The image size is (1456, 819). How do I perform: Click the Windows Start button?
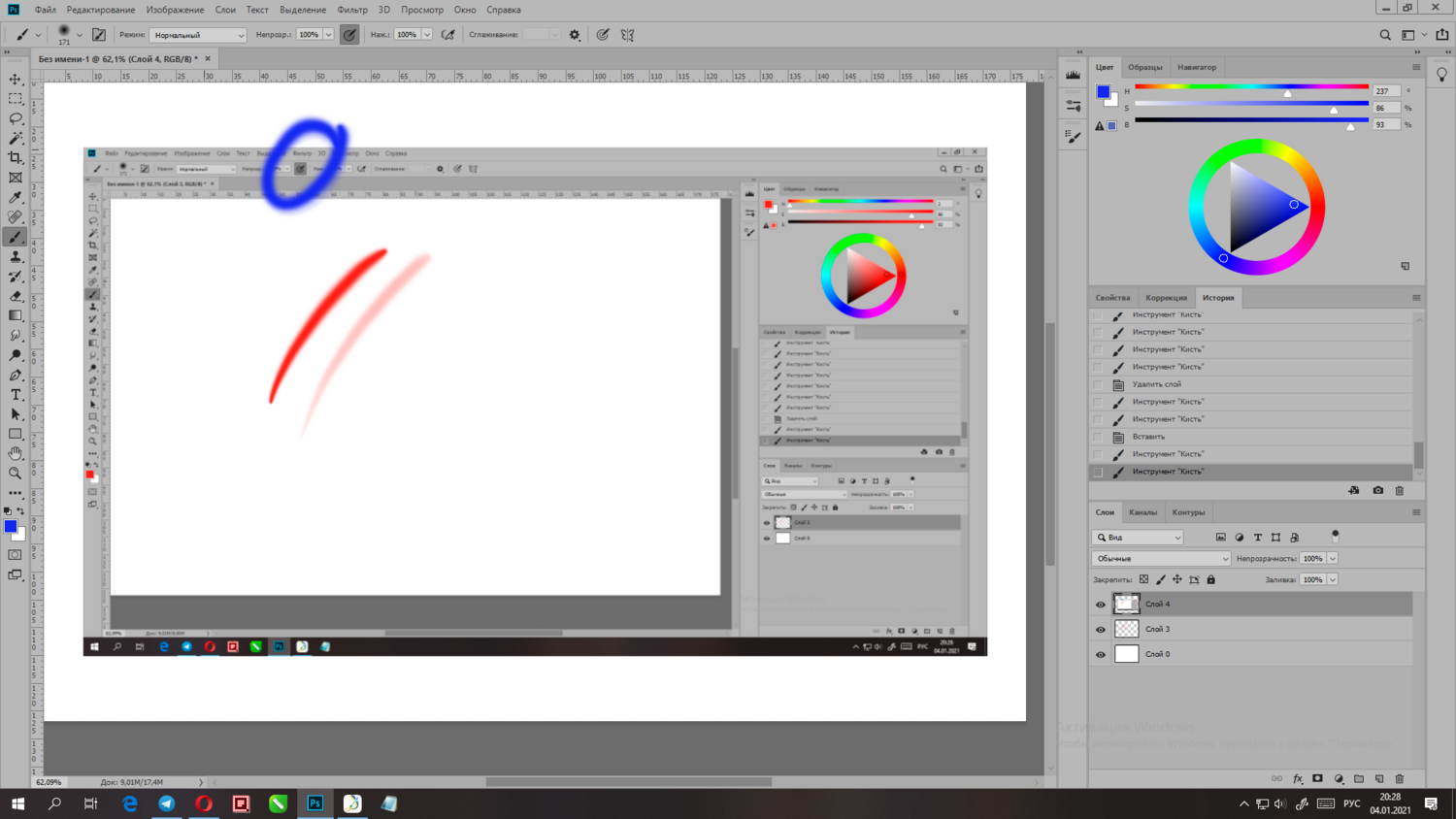point(17,803)
